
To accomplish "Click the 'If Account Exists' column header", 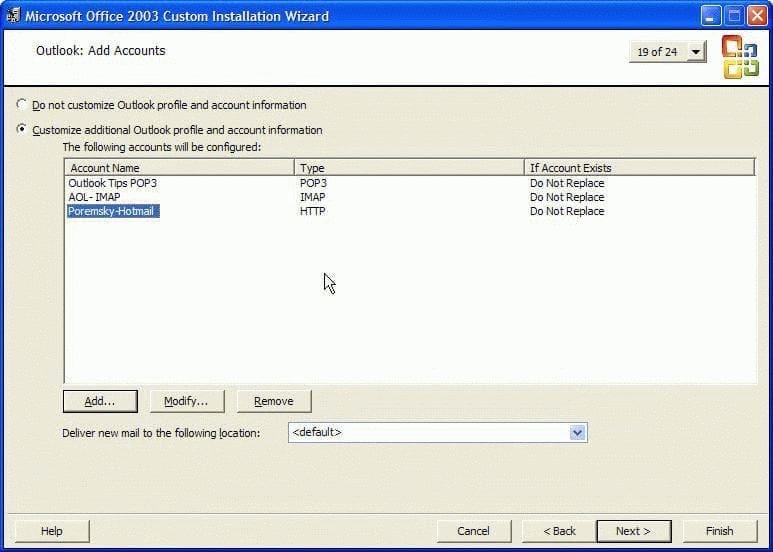I will [639, 168].
